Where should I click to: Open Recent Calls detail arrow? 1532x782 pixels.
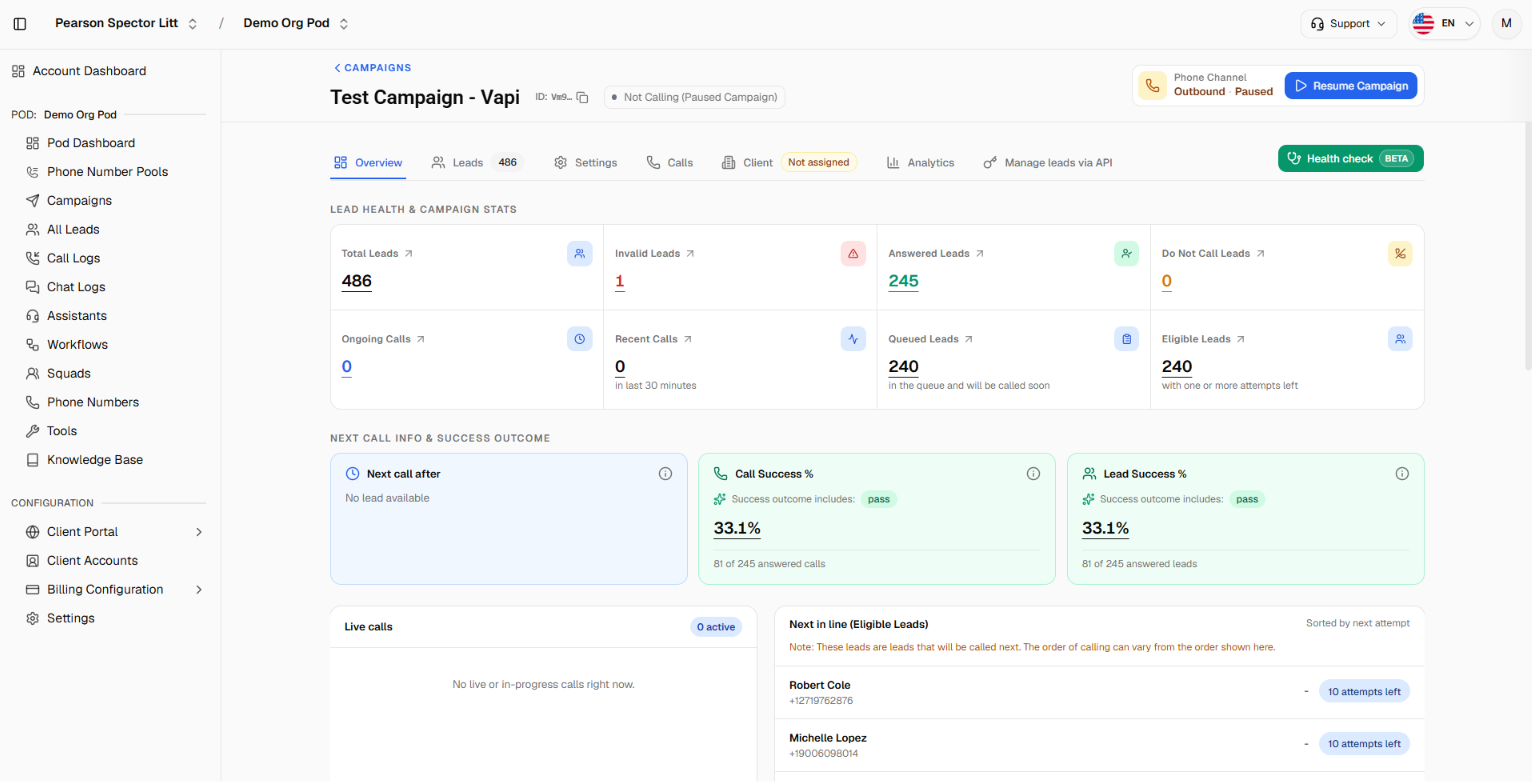687,339
